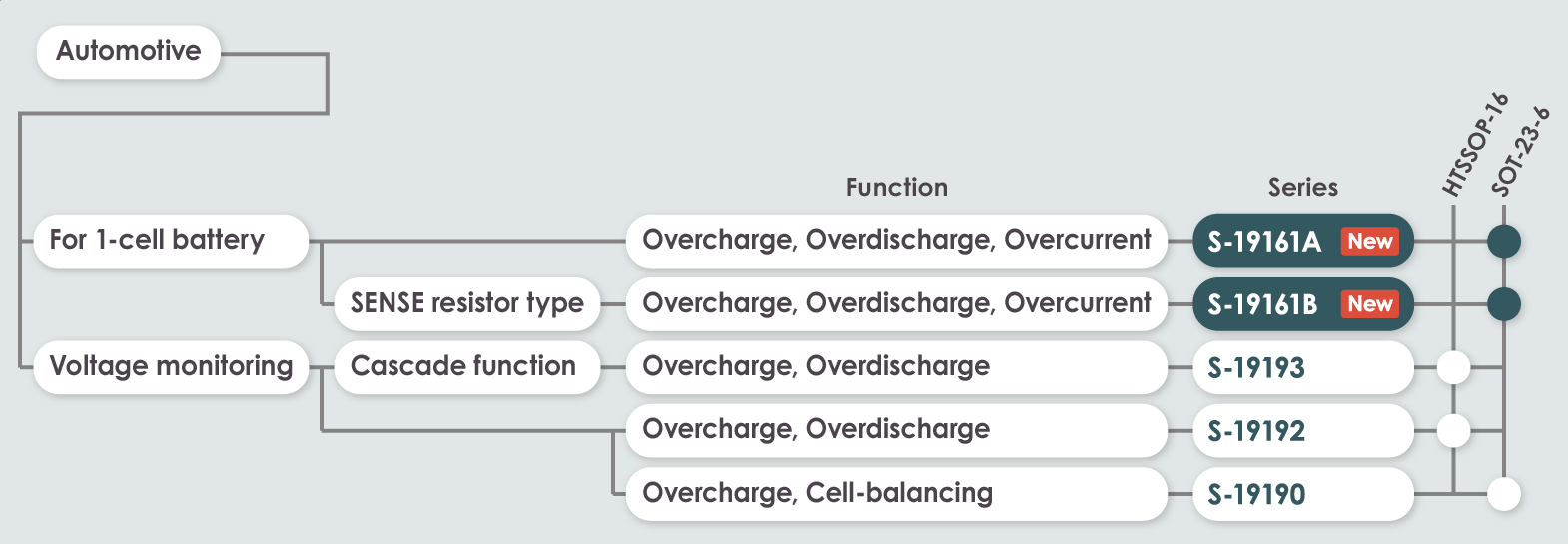Click the New badge on S-19161B
Viewport: 1568px width, 544px height.
1369,304
